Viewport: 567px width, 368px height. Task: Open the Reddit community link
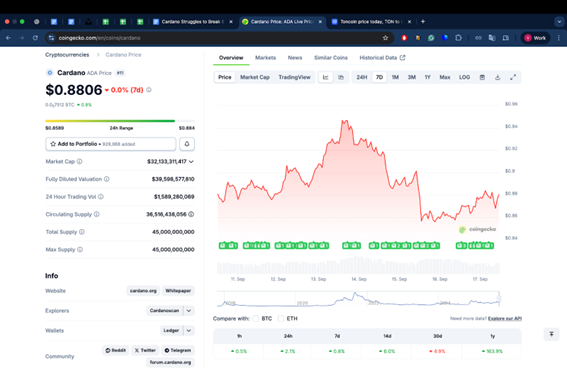116,350
